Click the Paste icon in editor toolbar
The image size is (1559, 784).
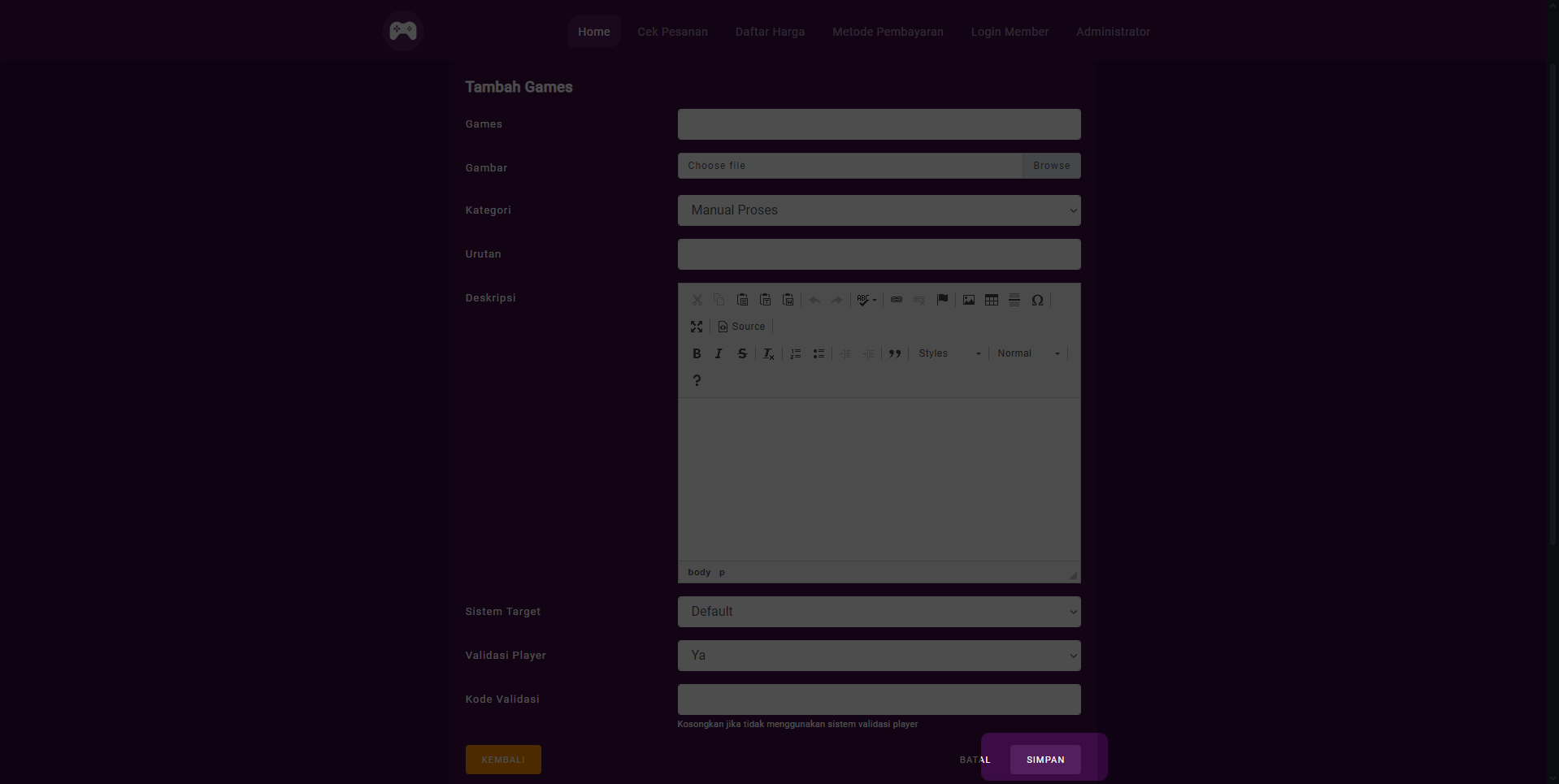click(742, 300)
